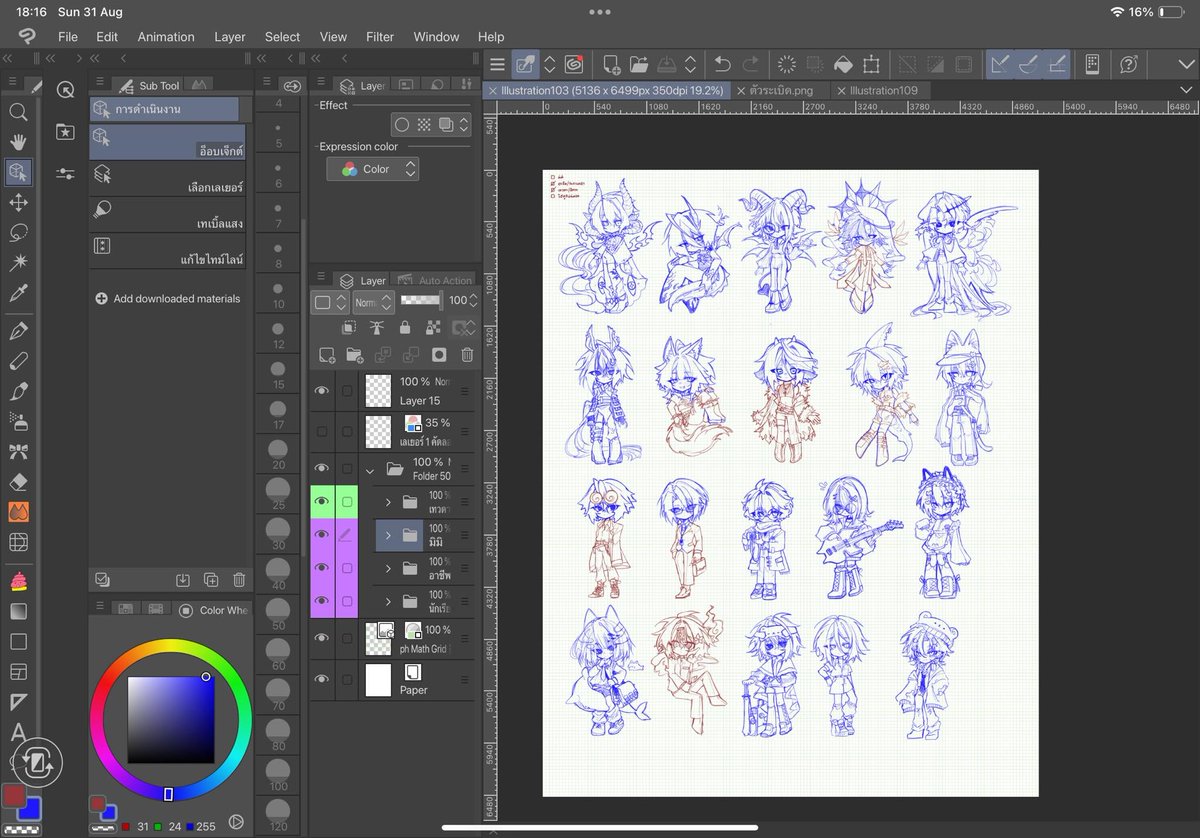Click the Delete layer trash icon
The width and height of the screenshot is (1200, 838).
pyautogui.click(x=467, y=354)
